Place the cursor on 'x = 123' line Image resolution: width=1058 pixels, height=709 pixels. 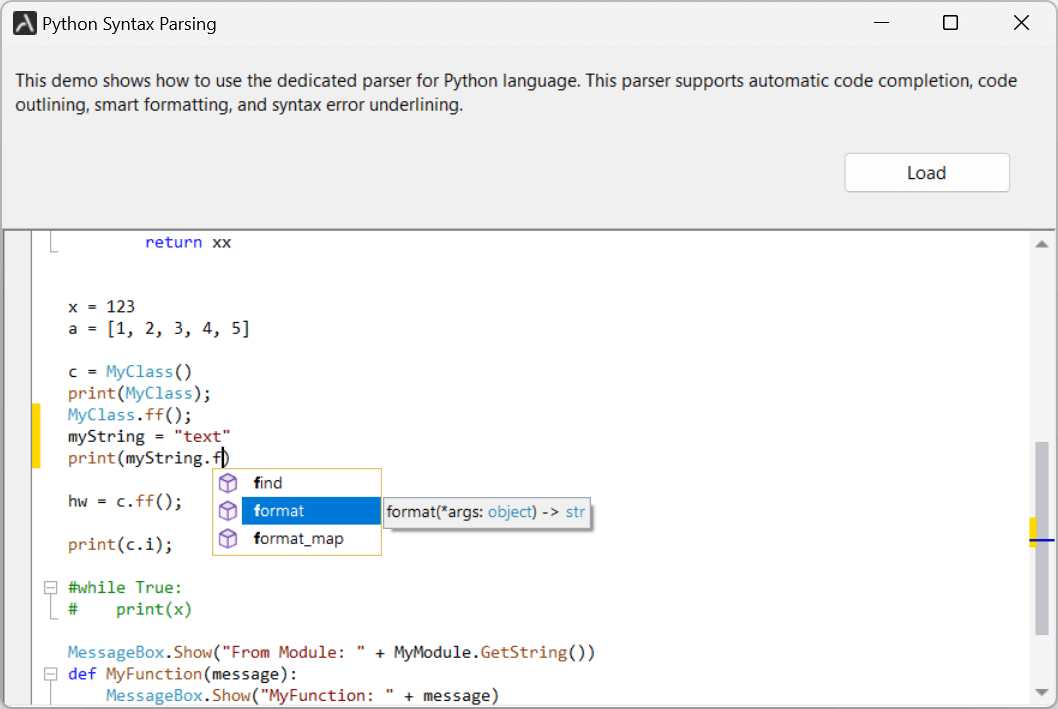coord(101,307)
